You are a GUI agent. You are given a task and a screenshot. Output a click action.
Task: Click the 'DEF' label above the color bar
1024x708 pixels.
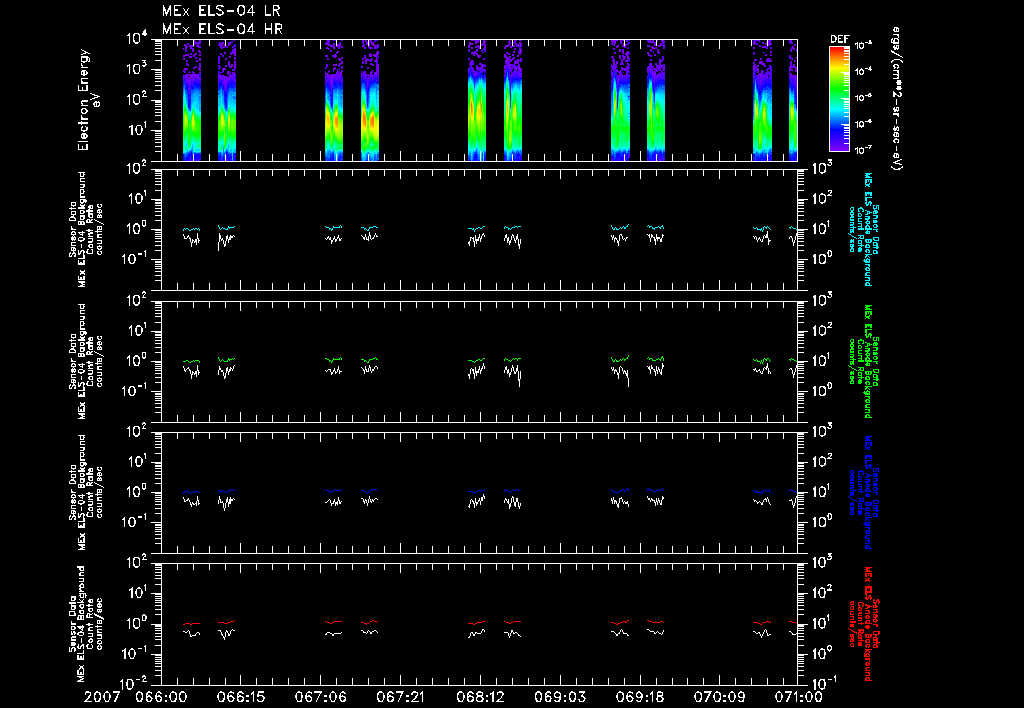coord(839,39)
